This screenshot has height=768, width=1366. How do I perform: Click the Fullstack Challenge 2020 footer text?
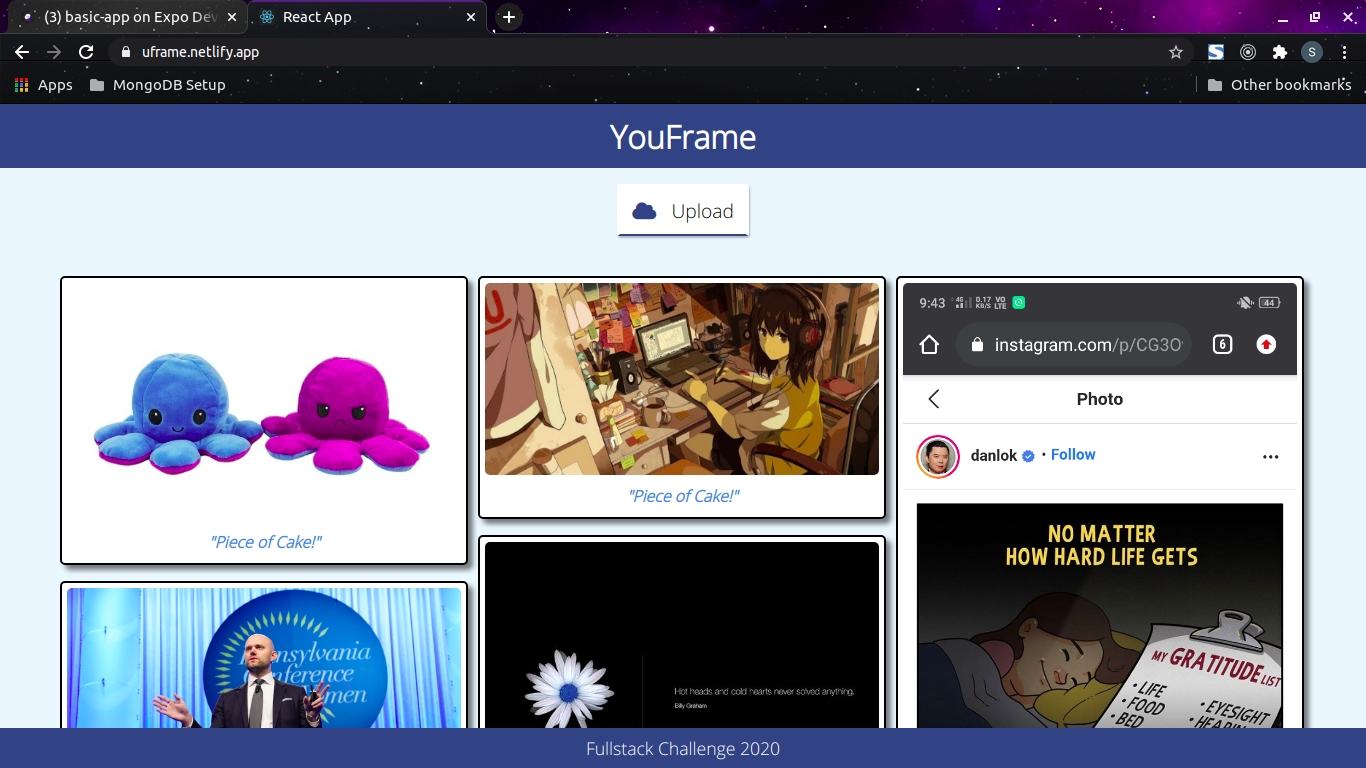[683, 749]
